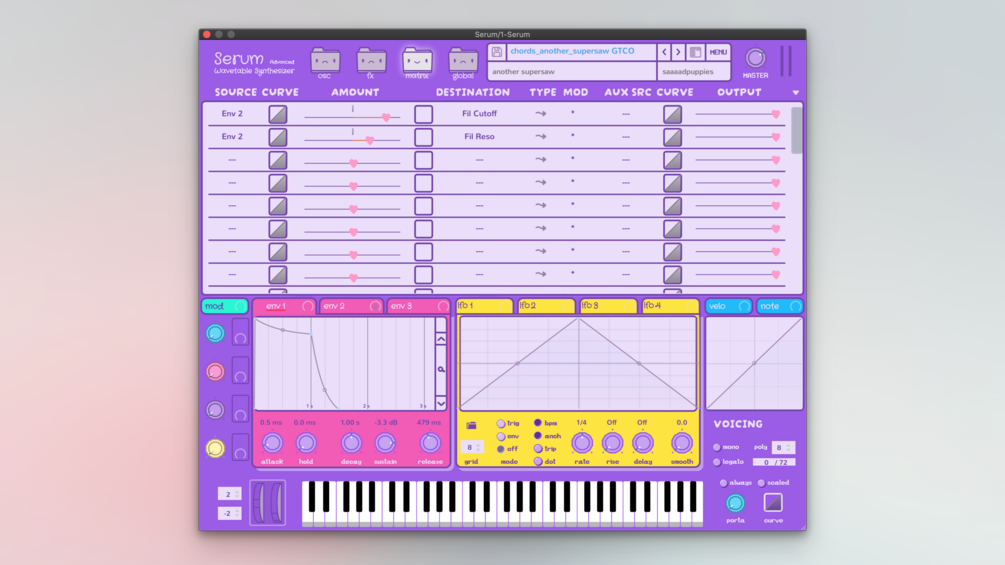Open the source curve icon in the Fil Cutoff row
The width and height of the screenshot is (1005, 565).
278,114
